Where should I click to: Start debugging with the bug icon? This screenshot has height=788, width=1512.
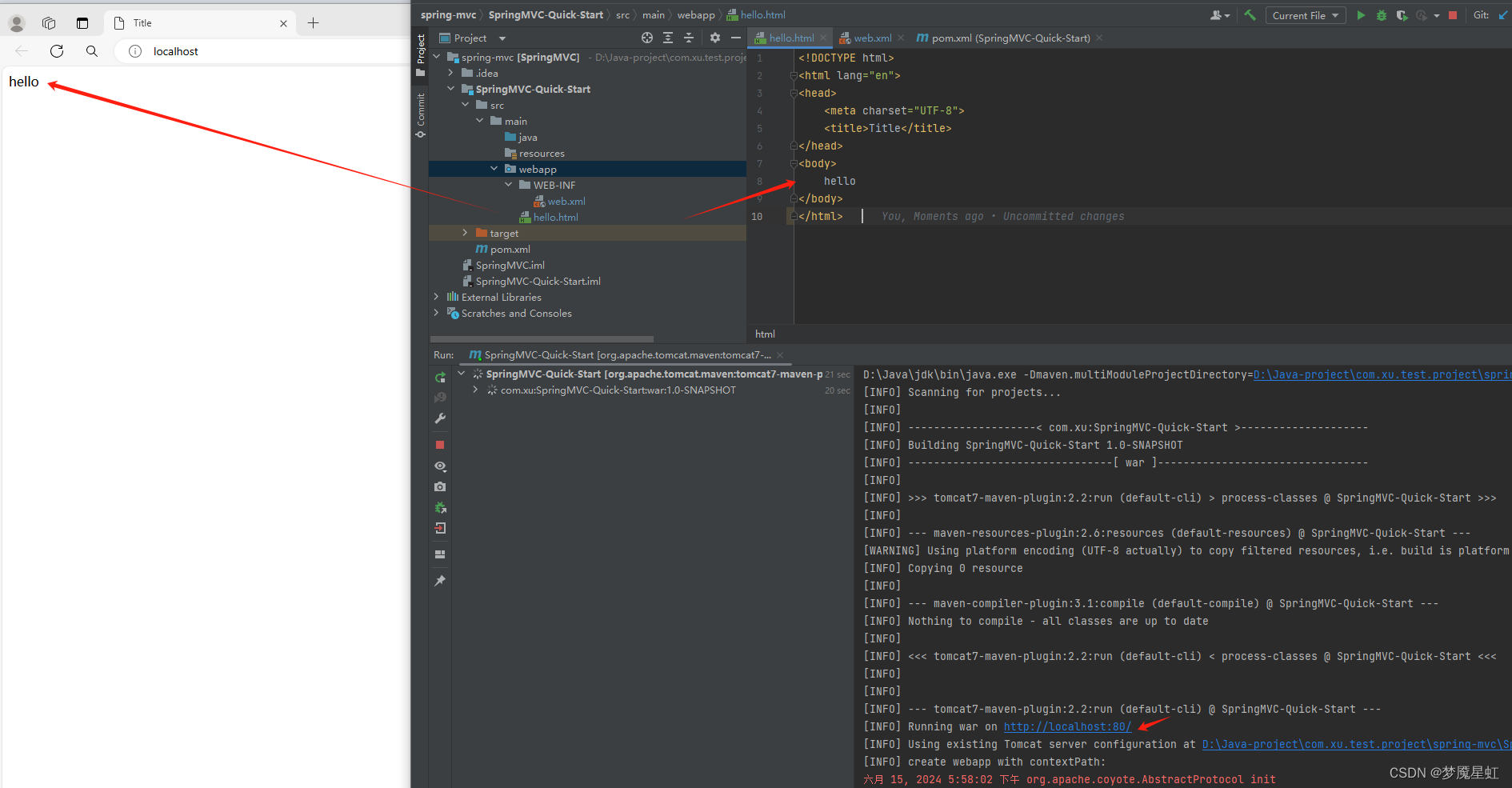tap(1382, 15)
